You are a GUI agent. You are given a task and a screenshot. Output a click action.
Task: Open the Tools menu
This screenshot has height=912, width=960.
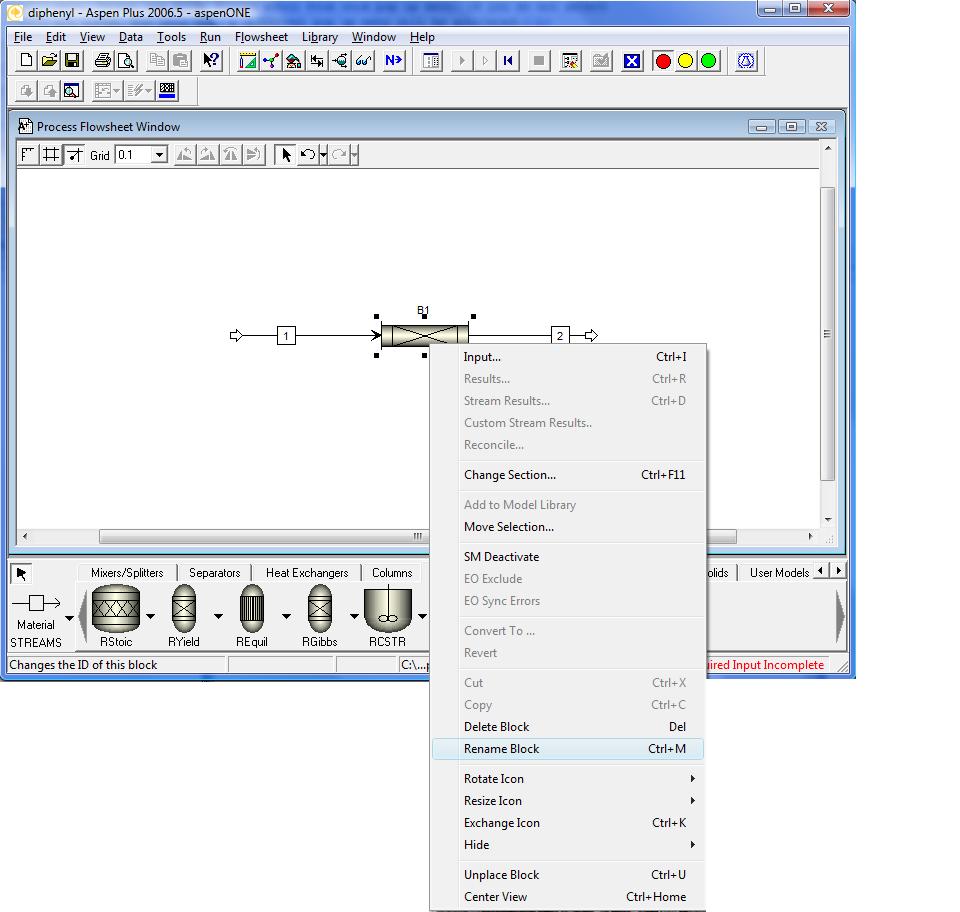tap(171, 37)
